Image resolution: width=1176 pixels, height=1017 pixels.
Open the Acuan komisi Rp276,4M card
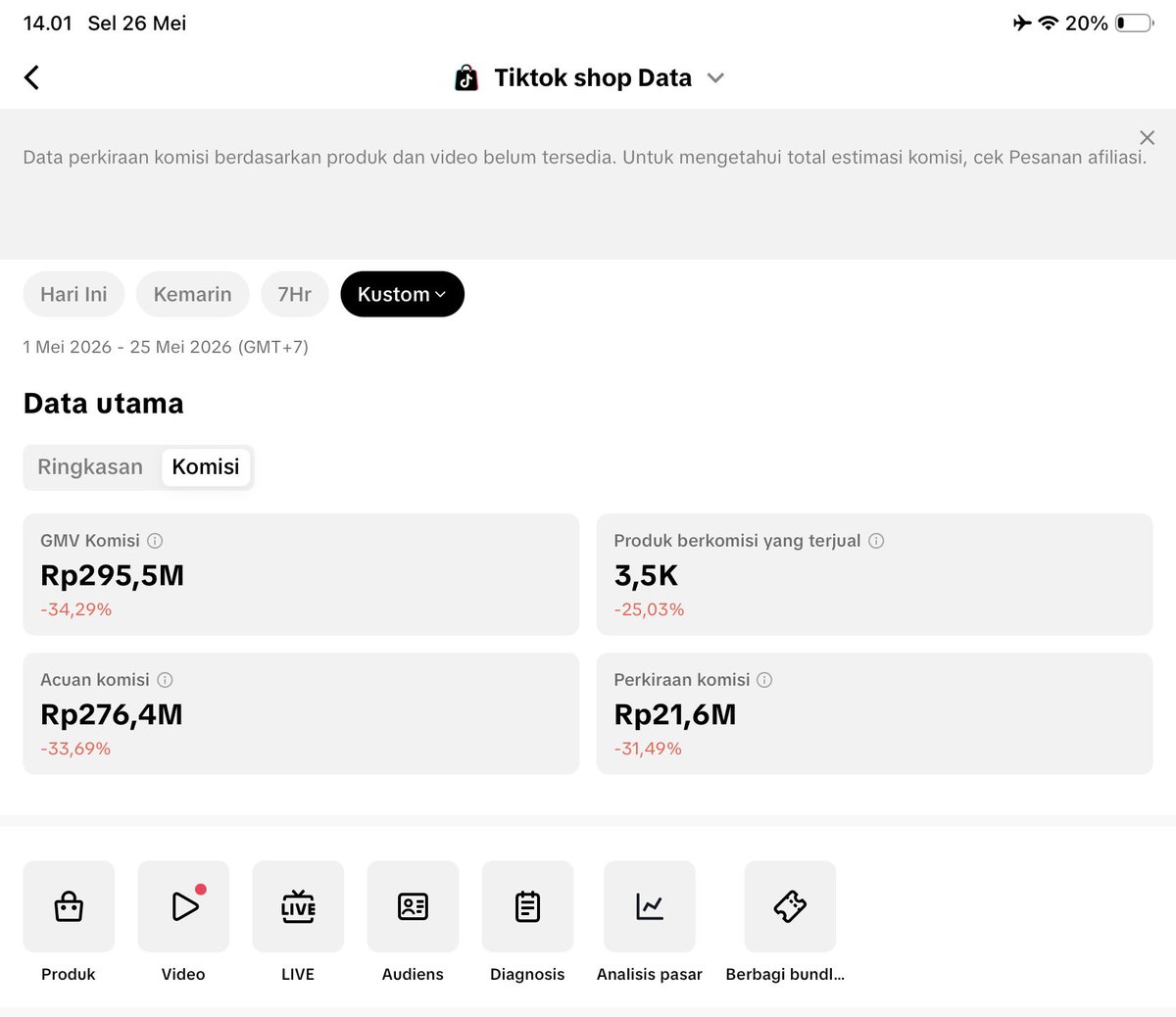301,713
